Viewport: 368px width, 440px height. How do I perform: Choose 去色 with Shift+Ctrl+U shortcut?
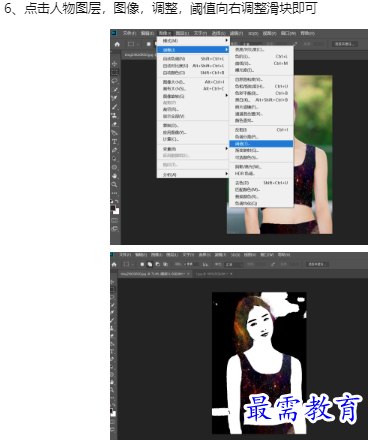[x=261, y=183]
